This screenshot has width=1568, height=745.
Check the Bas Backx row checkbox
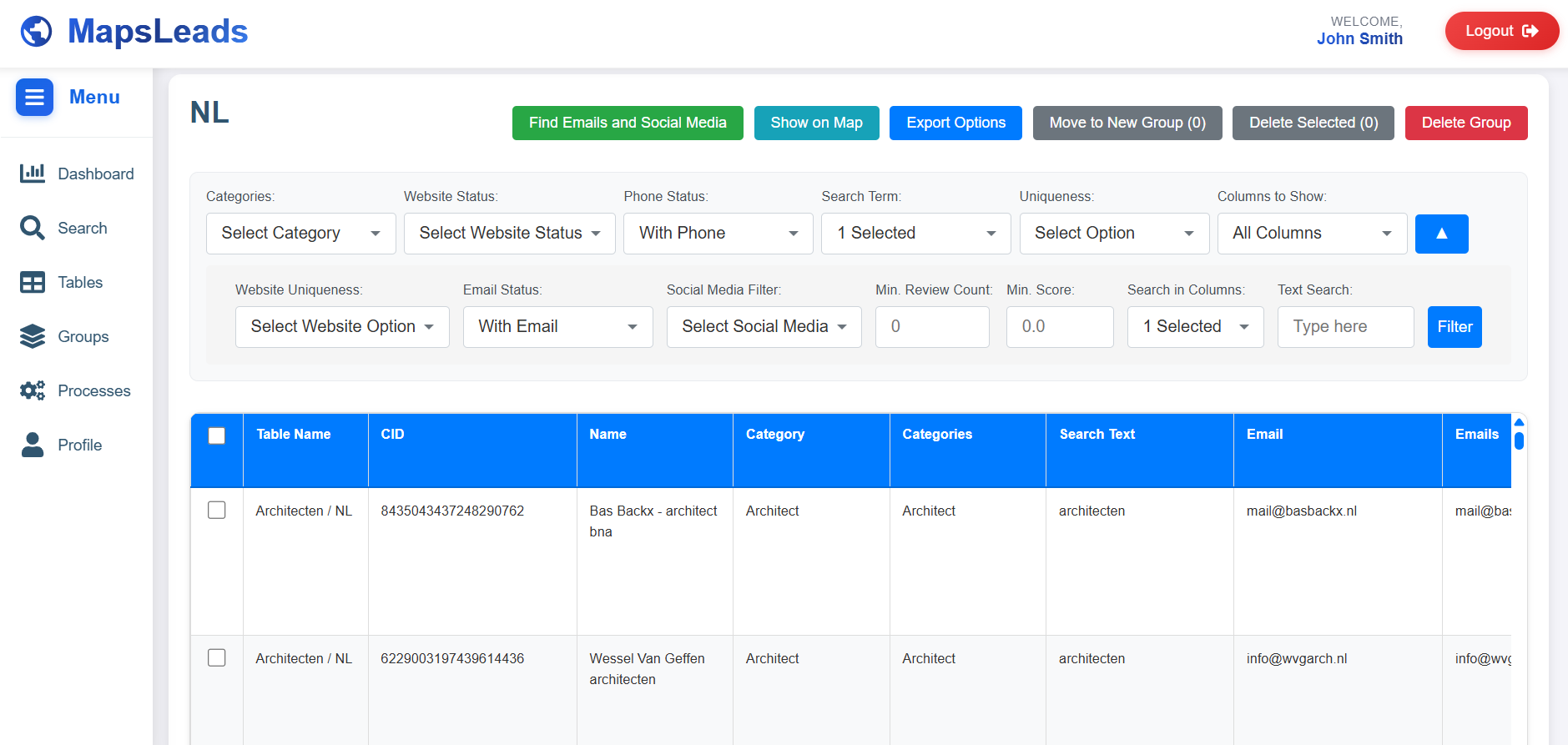[217, 510]
